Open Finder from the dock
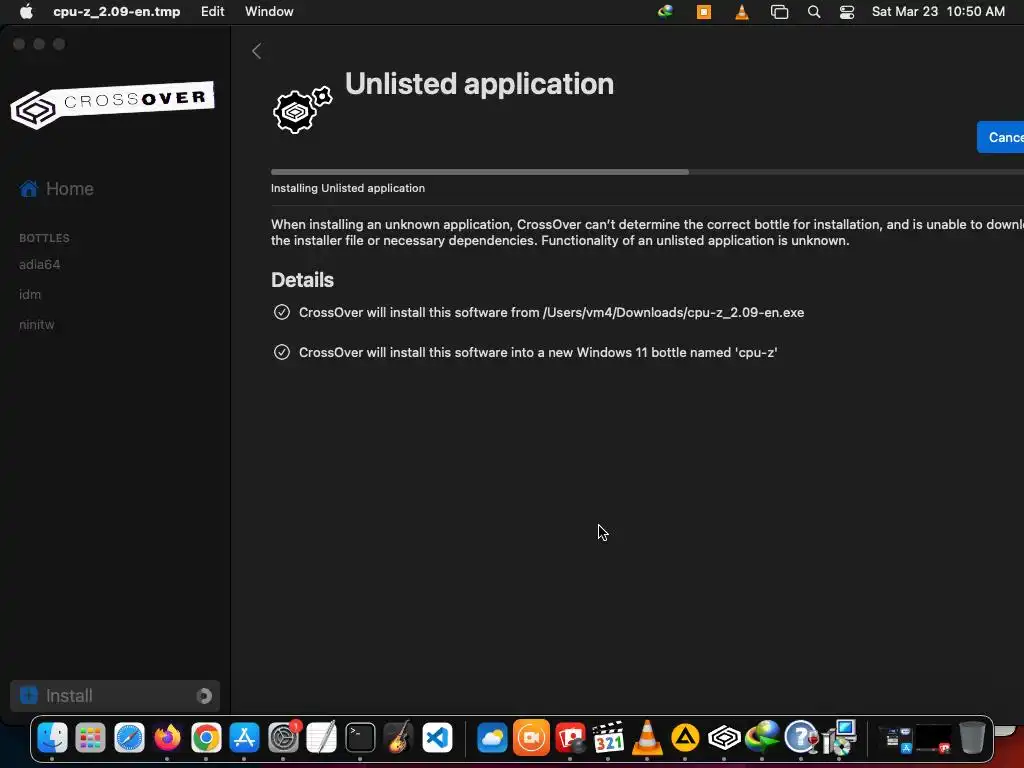Screen dimensions: 1024x768 tap(52, 739)
